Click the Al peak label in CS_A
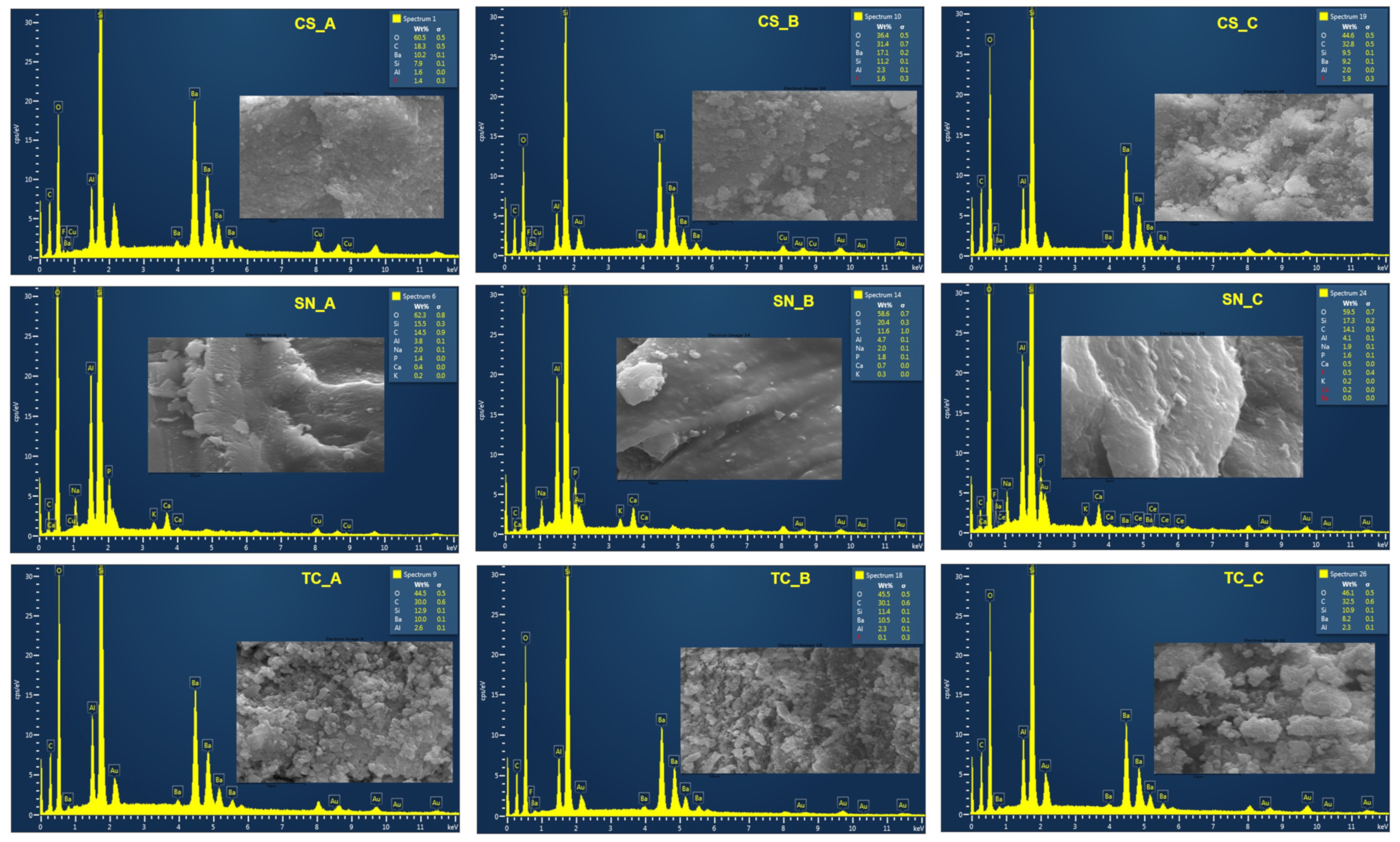This screenshot has width=1400, height=842. click(91, 179)
